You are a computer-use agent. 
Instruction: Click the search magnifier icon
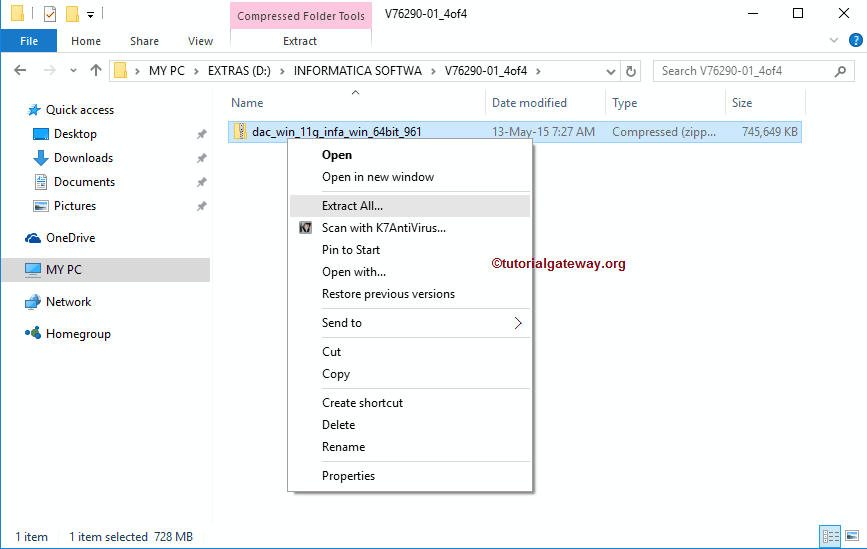(840, 71)
